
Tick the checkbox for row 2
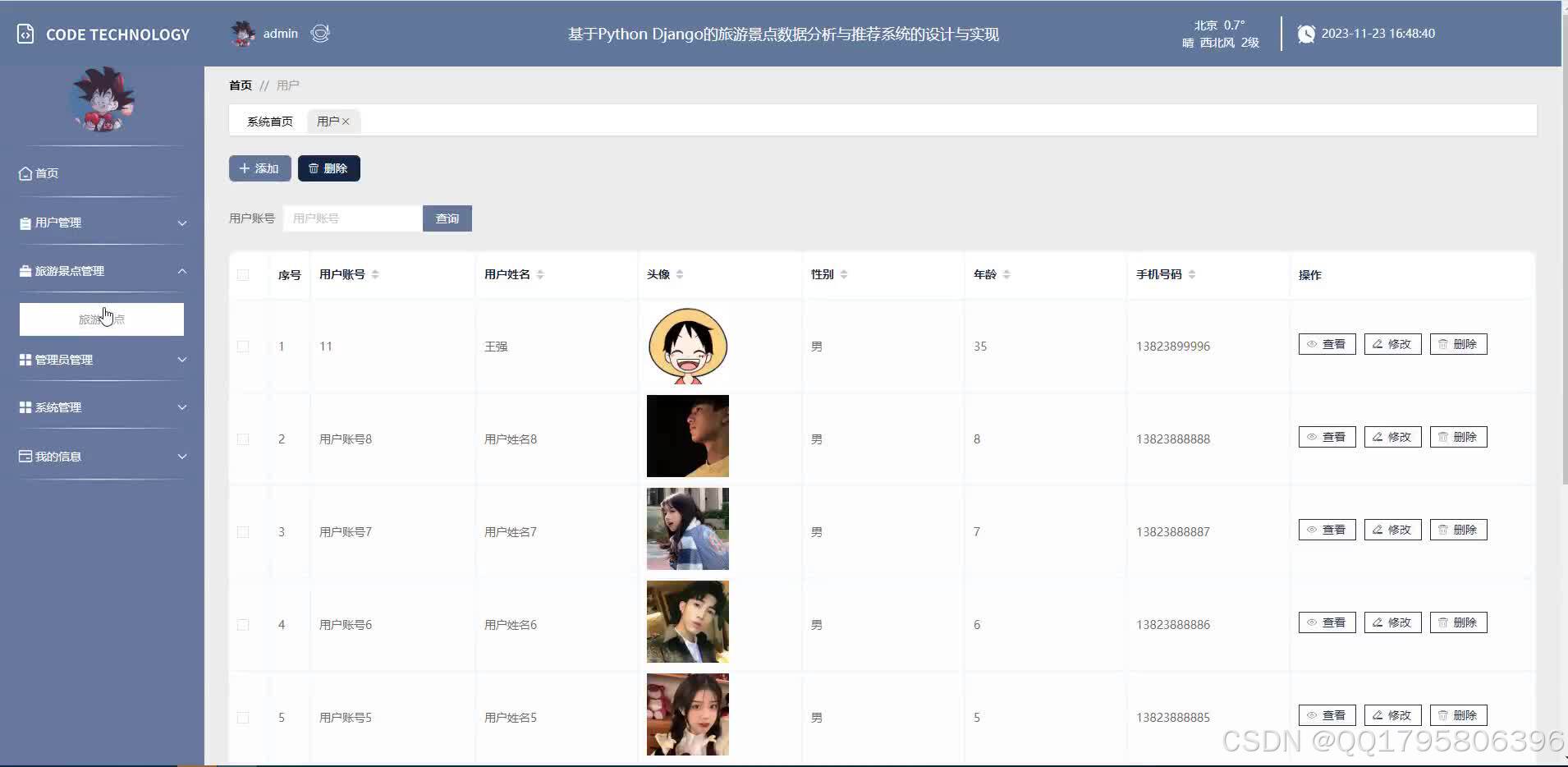coord(243,439)
